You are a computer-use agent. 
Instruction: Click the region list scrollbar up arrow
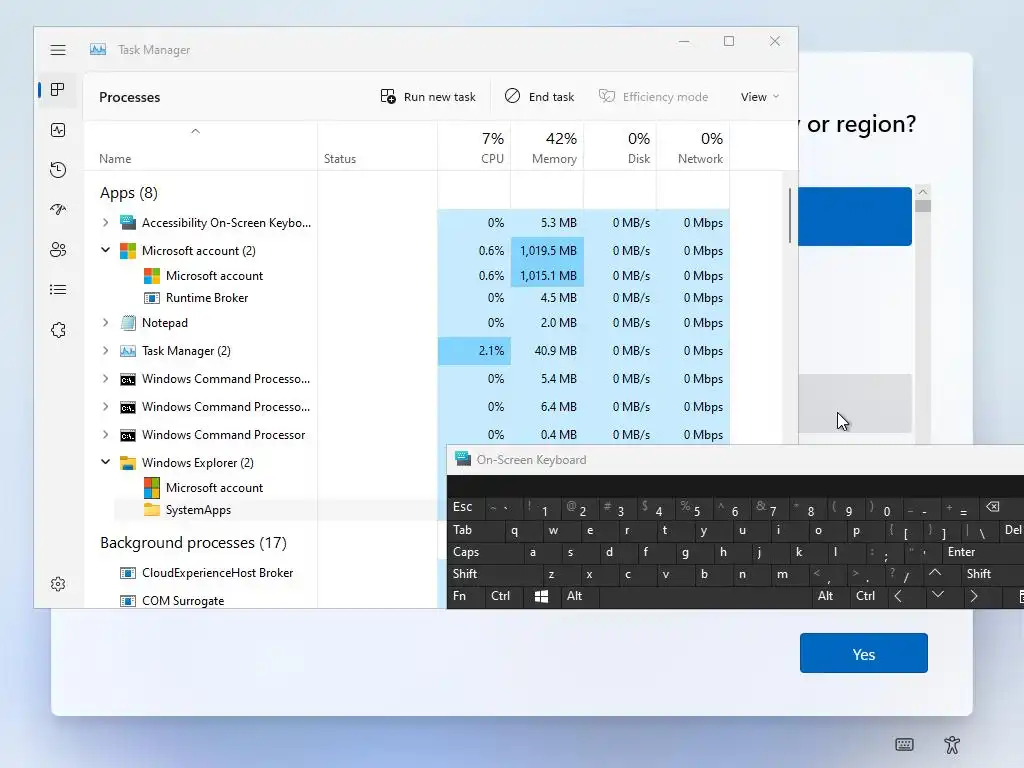pos(923,192)
